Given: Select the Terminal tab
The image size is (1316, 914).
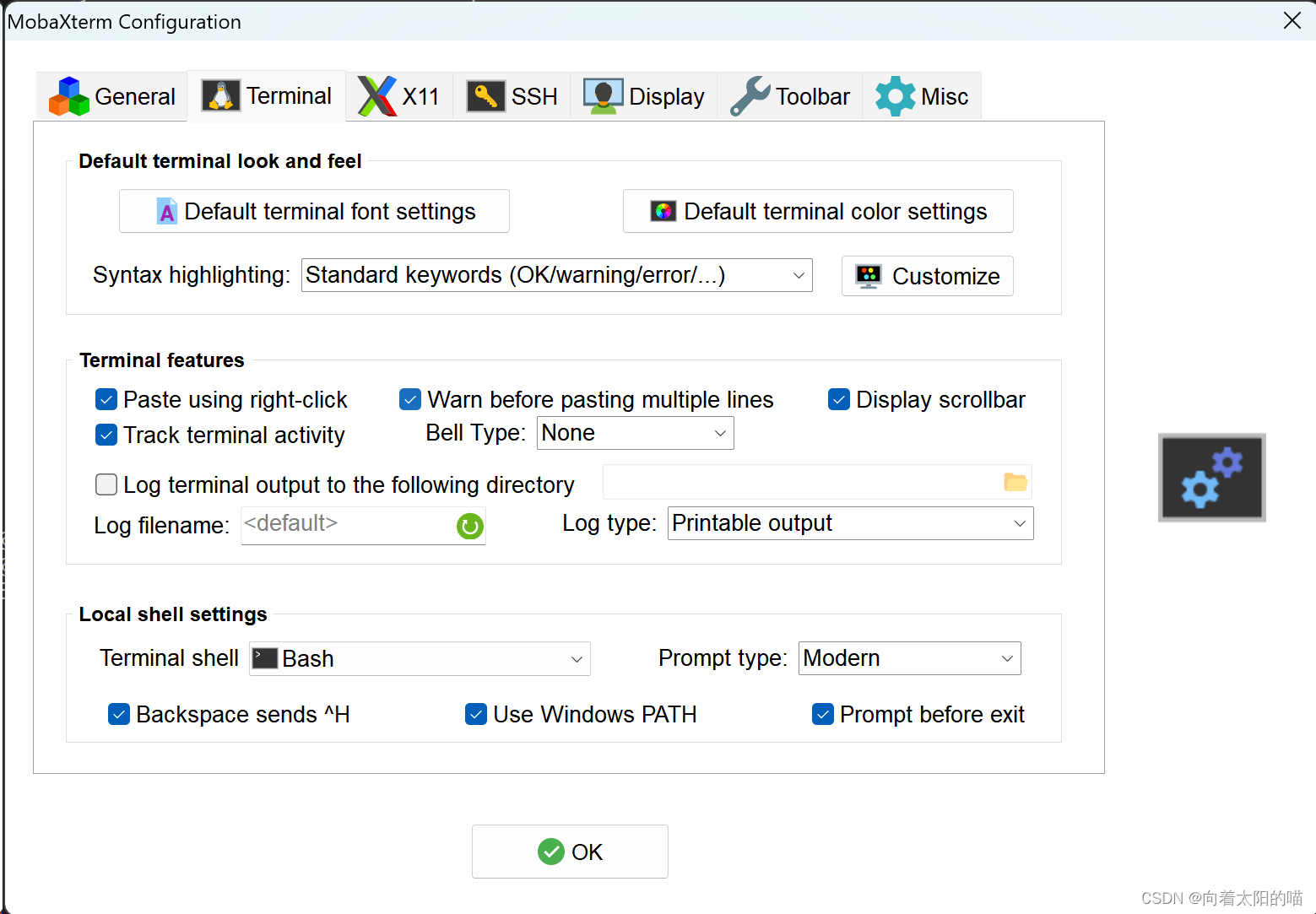Looking at the screenshot, I should point(267,95).
